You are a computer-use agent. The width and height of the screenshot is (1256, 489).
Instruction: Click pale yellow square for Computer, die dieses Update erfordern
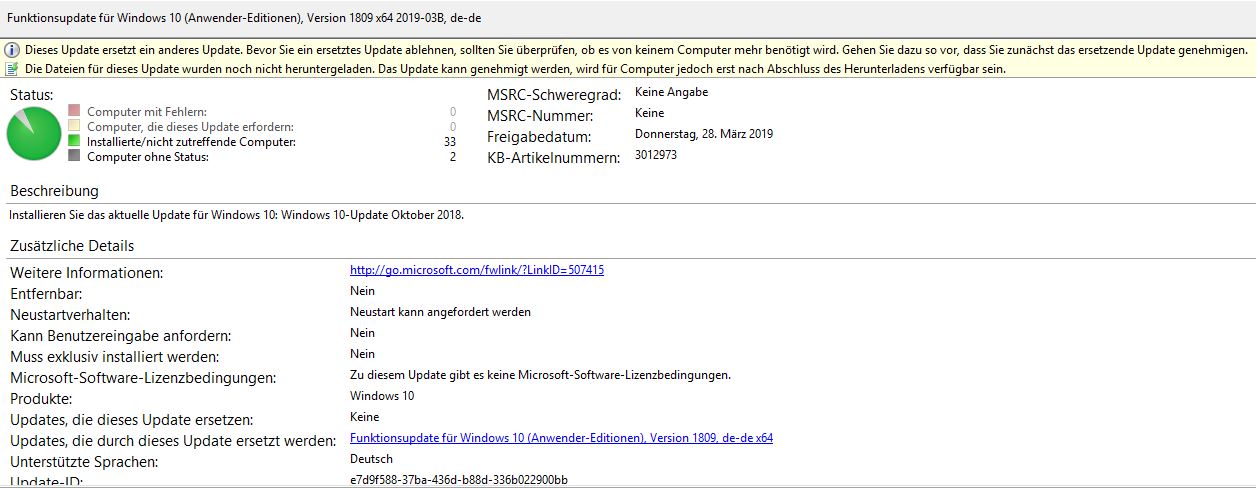(74, 126)
